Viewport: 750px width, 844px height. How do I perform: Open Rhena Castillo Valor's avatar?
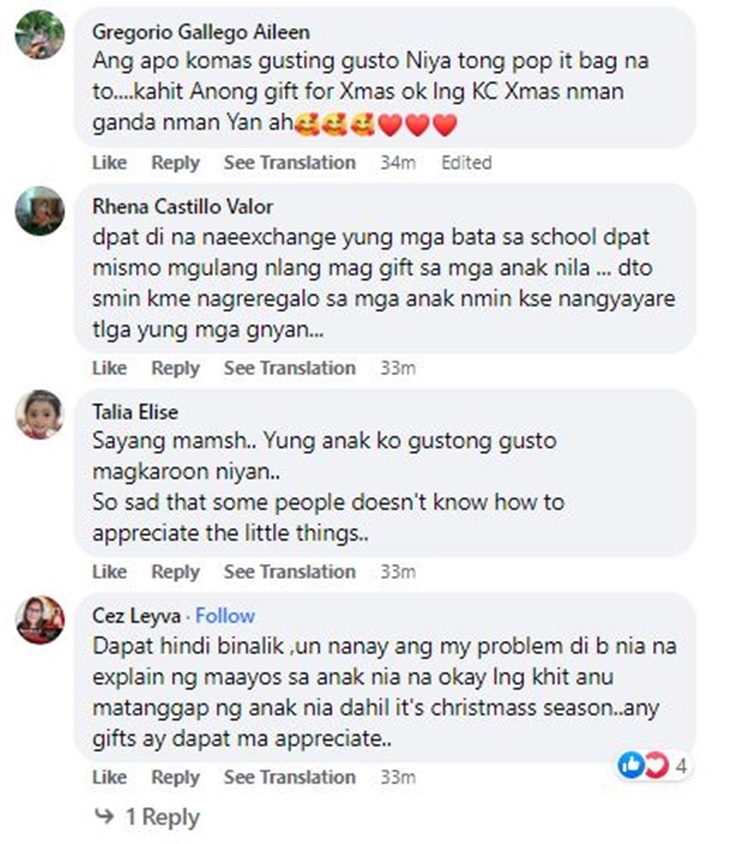(x=40, y=210)
